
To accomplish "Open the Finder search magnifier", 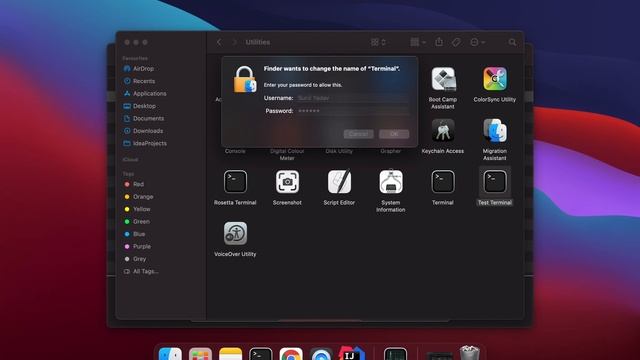I will [512, 42].
